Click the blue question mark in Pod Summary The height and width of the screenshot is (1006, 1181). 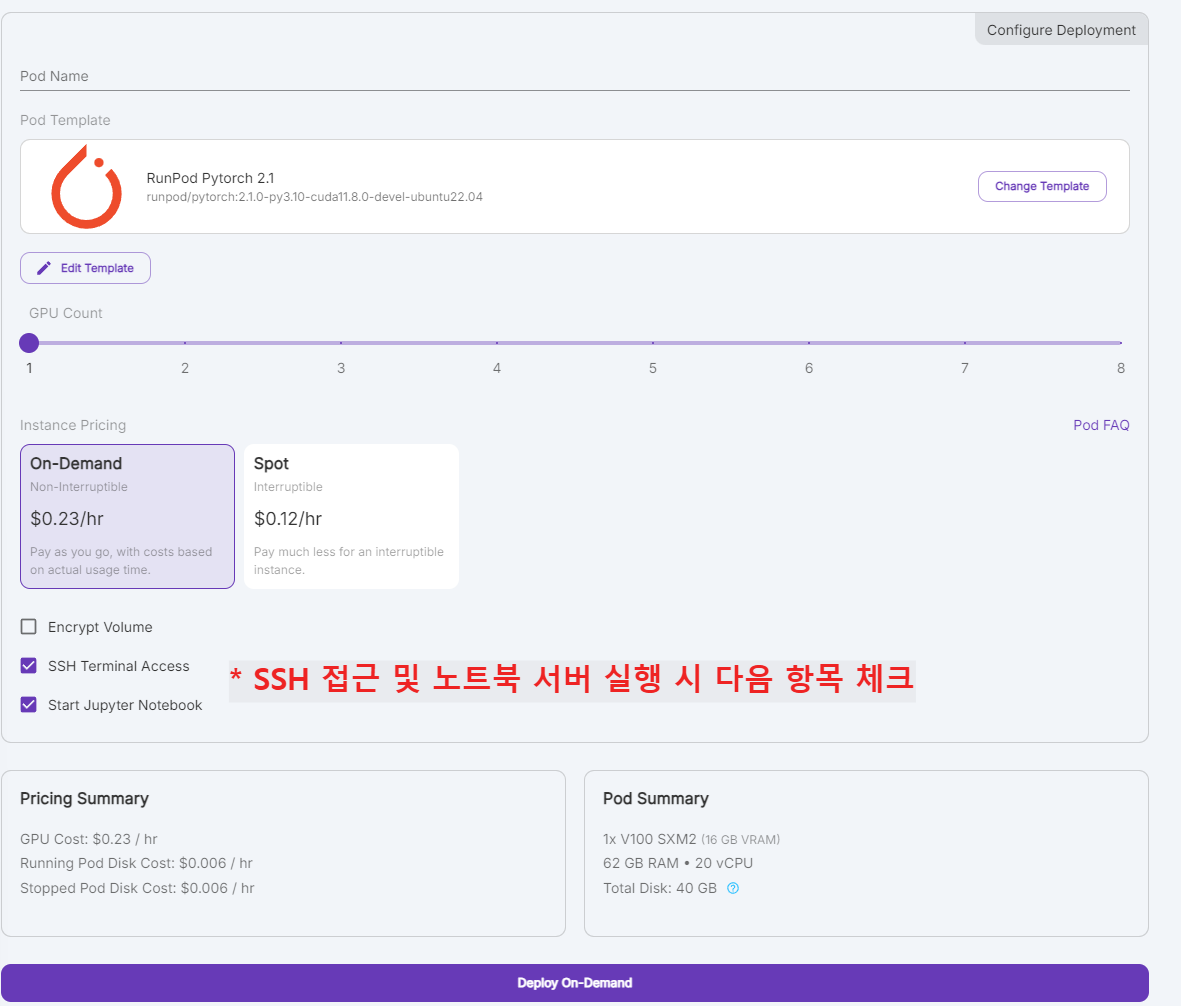(731, 888)
